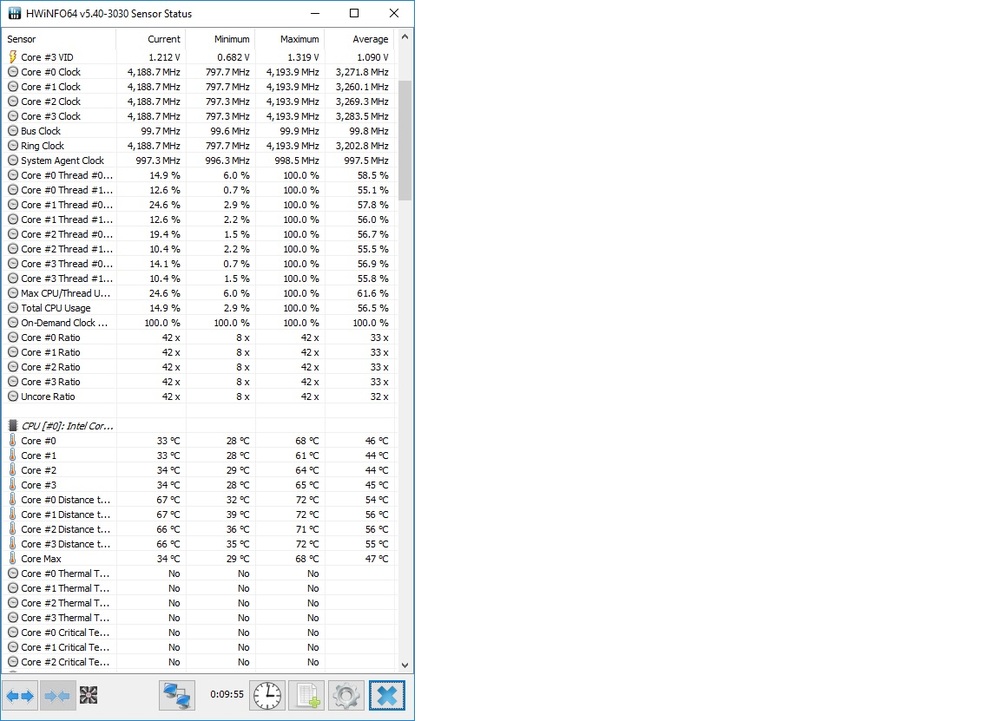Image resolution: width=1000 pixels, height=721 pixels.
Task: Click the scrollbar down arrow
Action: 405,664
